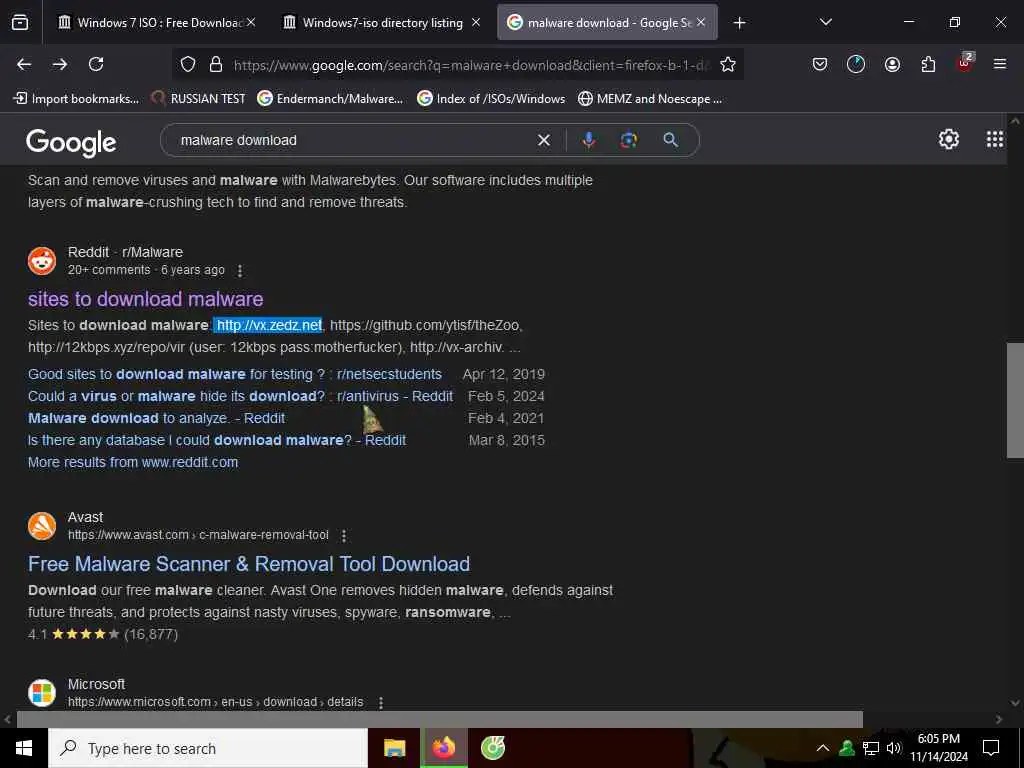
Task: Switch to Windows7-iso directory listing tab
Action: 382,23
